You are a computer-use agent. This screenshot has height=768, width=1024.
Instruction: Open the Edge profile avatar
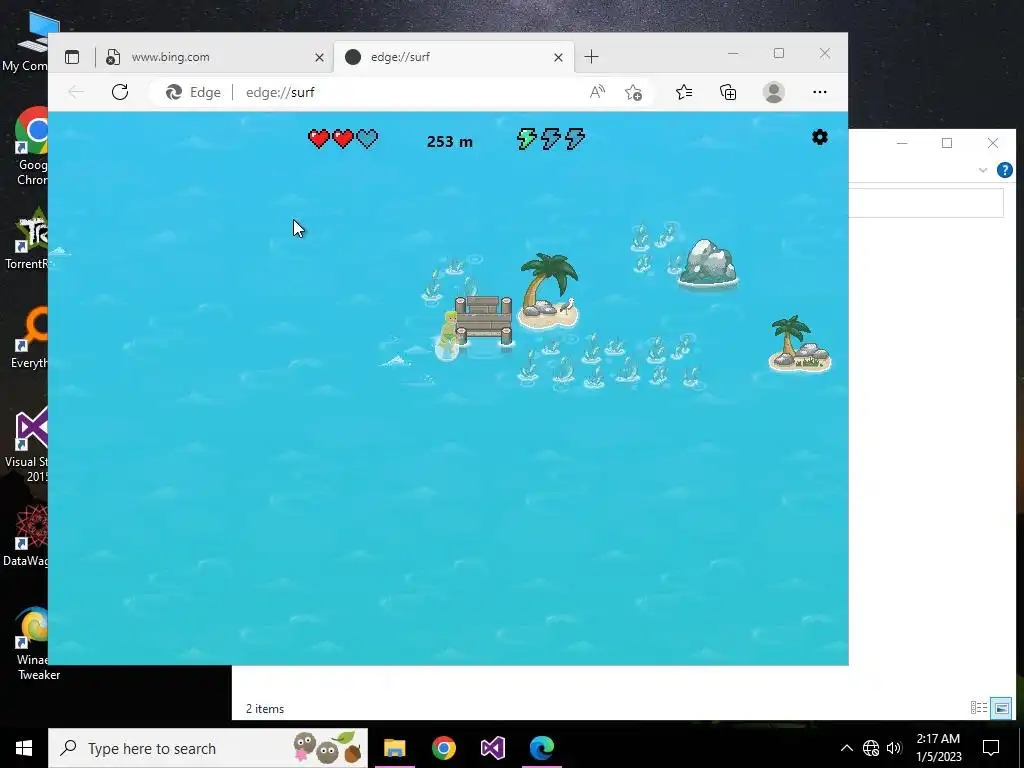tap(773, 92)
